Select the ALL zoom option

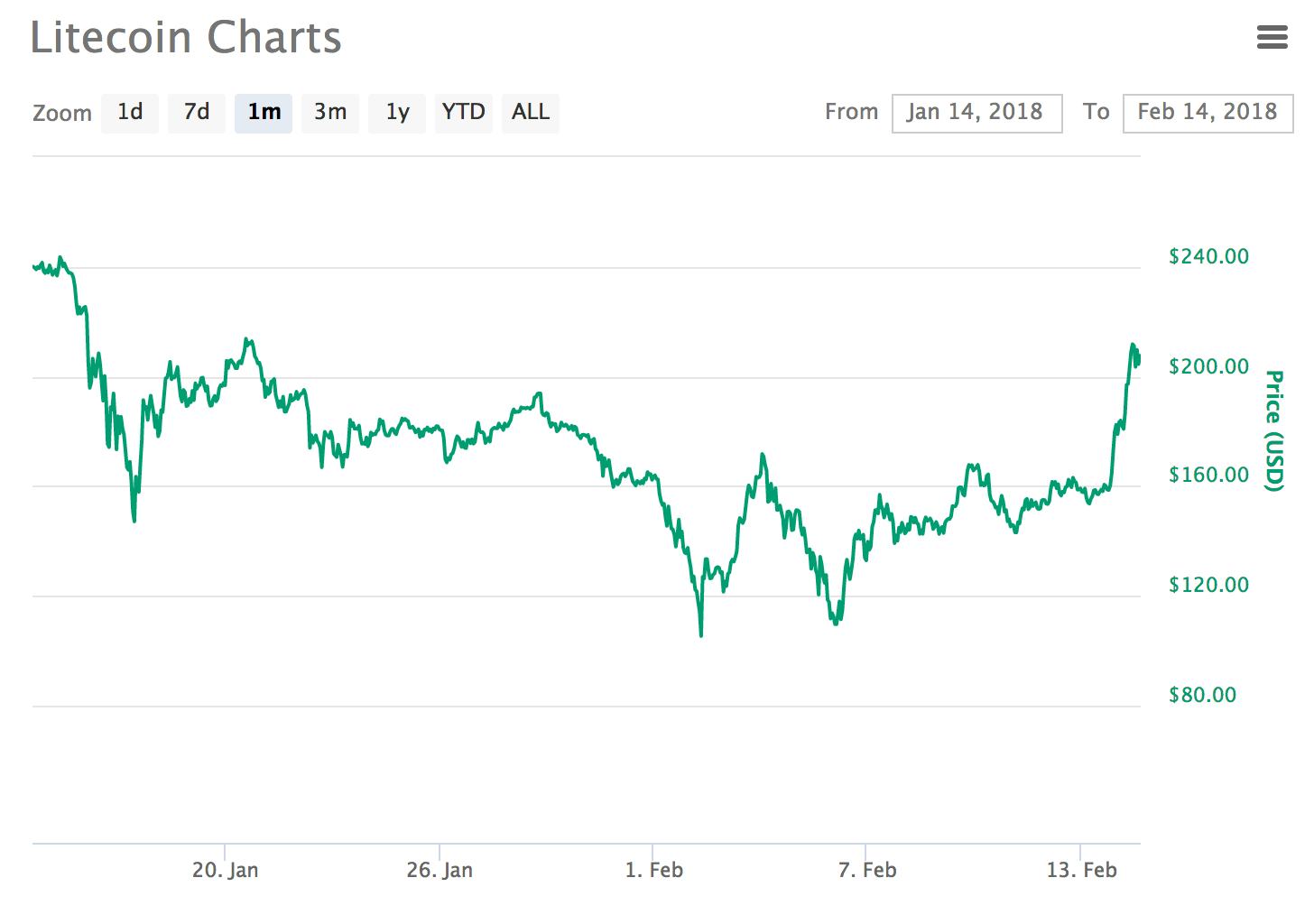click(531, 112)
